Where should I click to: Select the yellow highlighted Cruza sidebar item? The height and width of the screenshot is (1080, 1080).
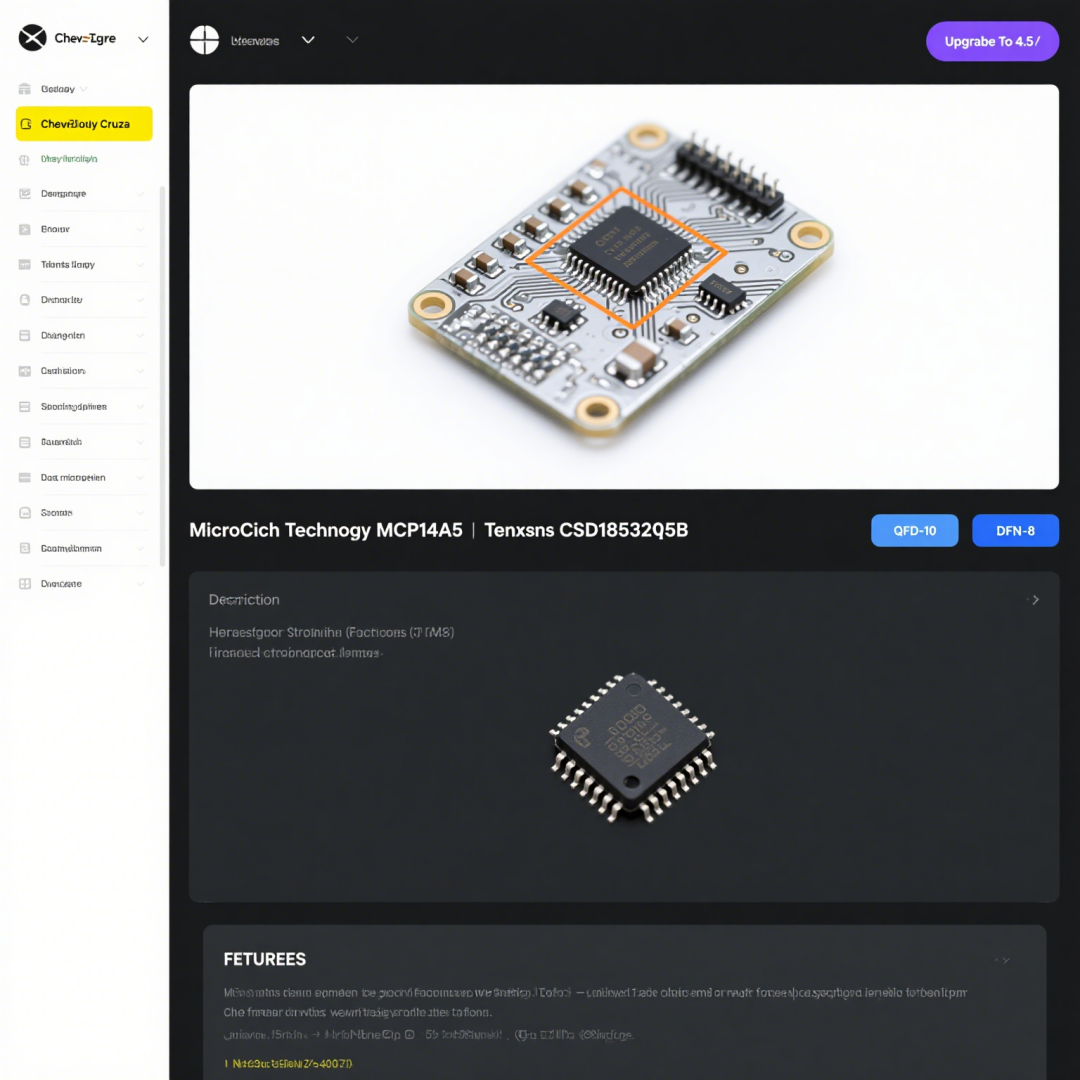(84, 124)
